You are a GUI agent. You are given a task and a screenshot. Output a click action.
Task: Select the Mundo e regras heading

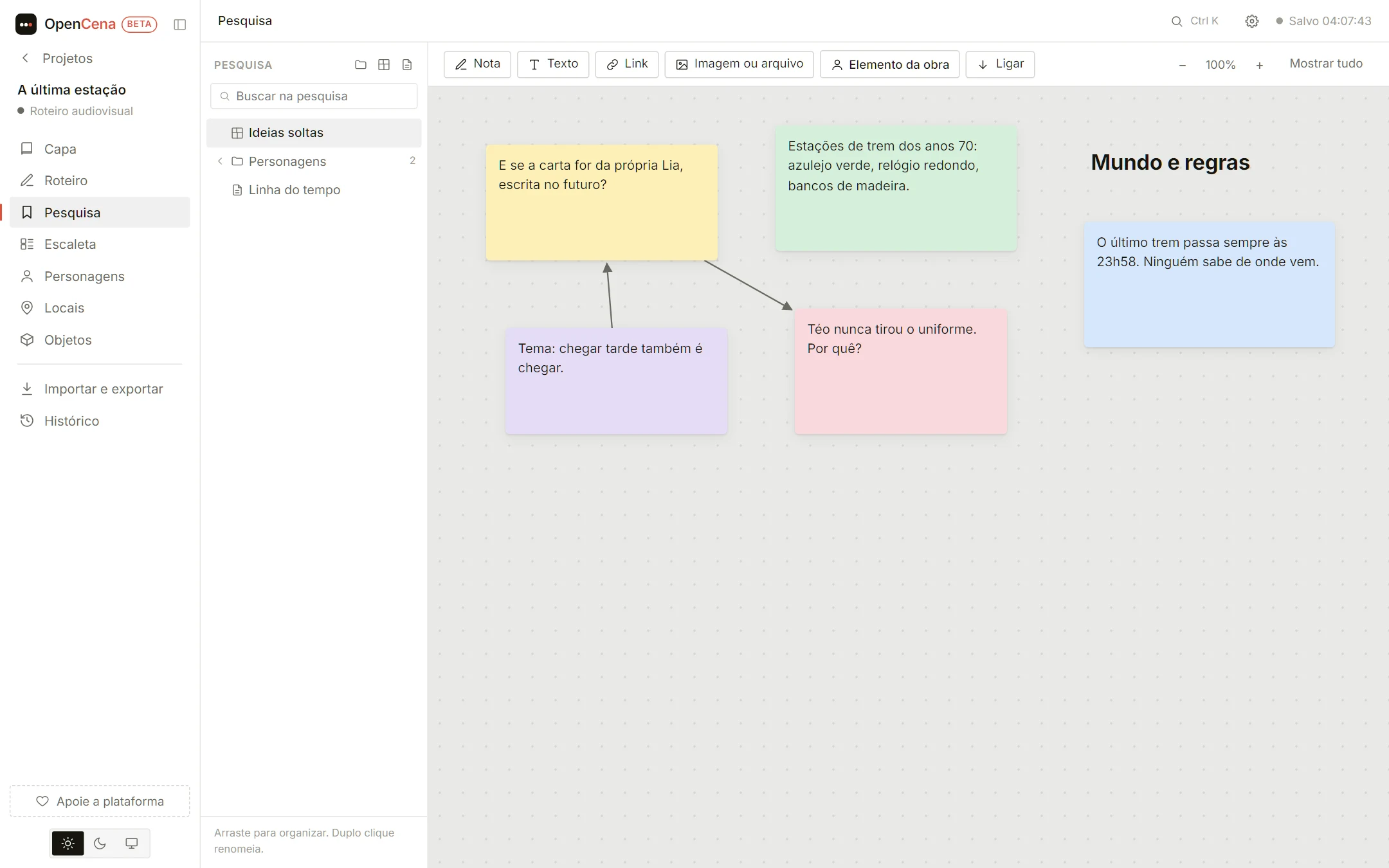pos(1170,163)
